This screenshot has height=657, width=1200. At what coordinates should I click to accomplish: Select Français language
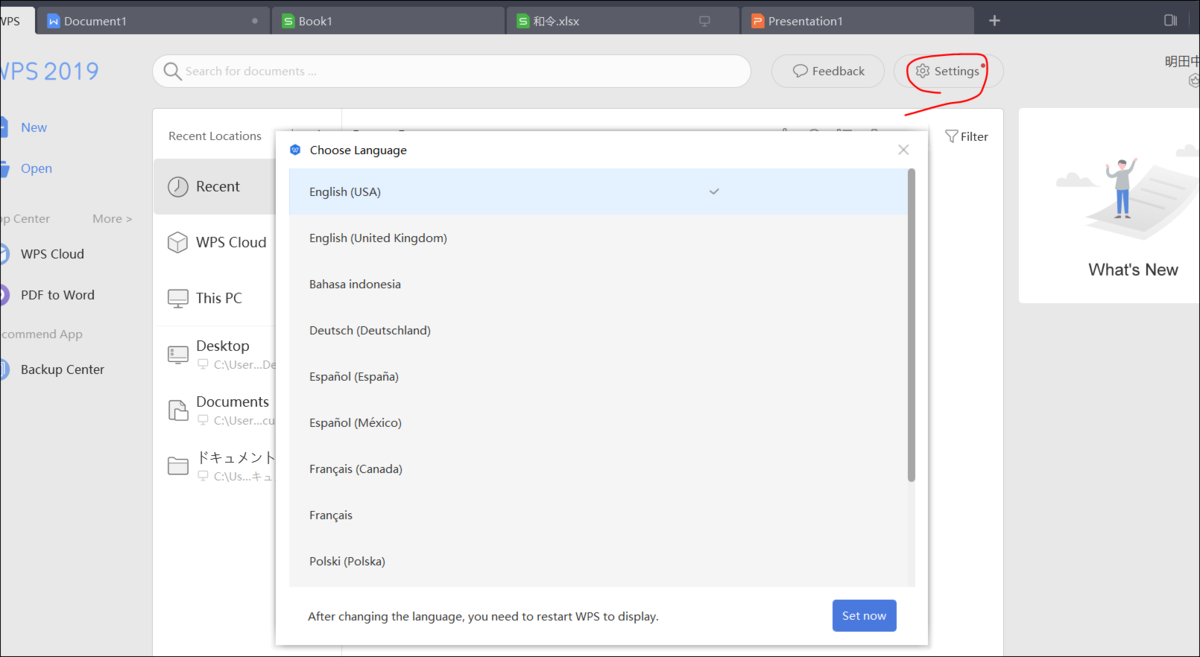click(x=598, y=515)
